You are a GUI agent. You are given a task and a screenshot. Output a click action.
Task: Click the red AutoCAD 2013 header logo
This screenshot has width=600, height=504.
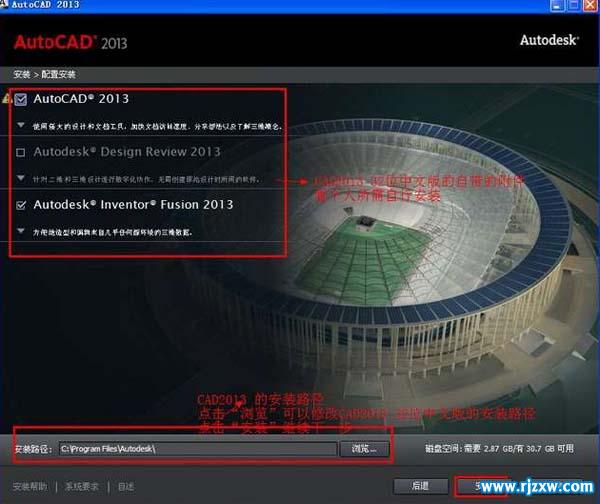click(70, 42)
